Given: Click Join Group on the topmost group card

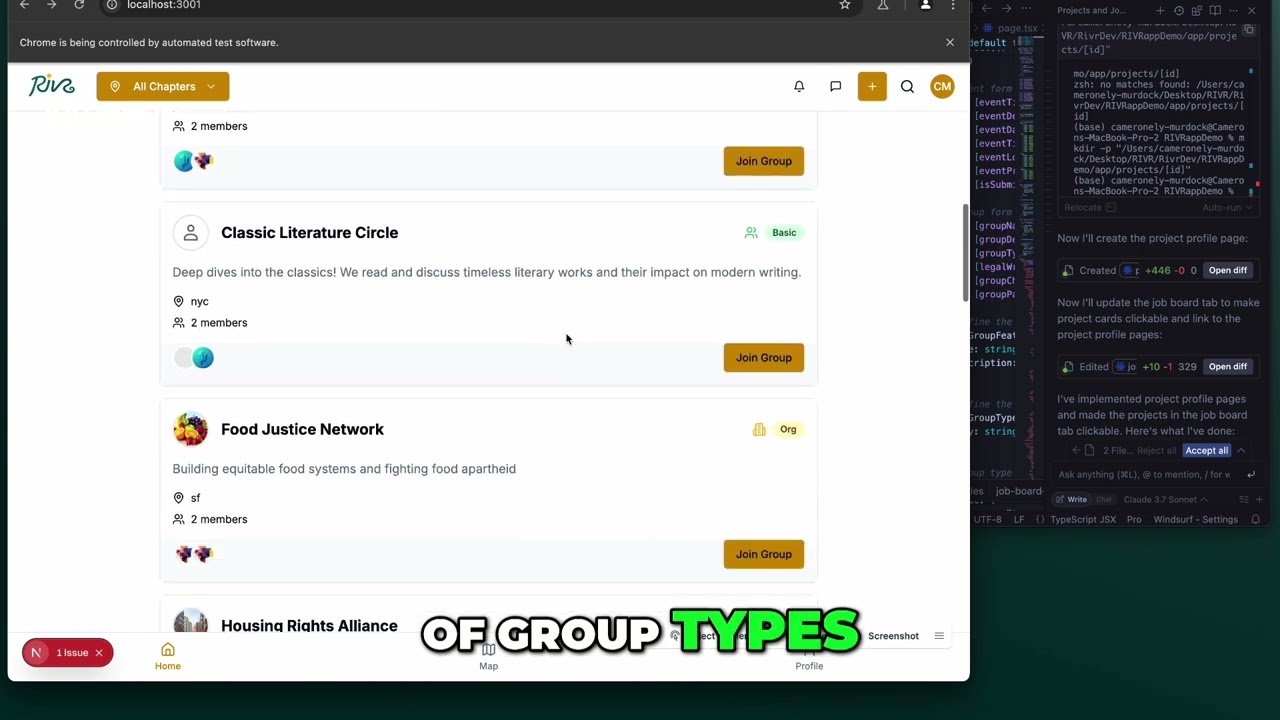Looking at the screenshot, I should 764,161.
